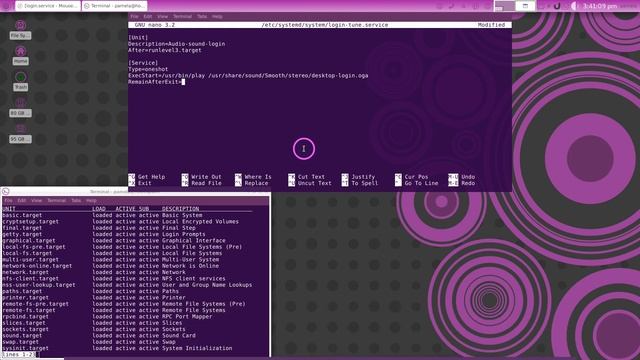Click the Go To Line shortcut in nano

click(416, 183)
